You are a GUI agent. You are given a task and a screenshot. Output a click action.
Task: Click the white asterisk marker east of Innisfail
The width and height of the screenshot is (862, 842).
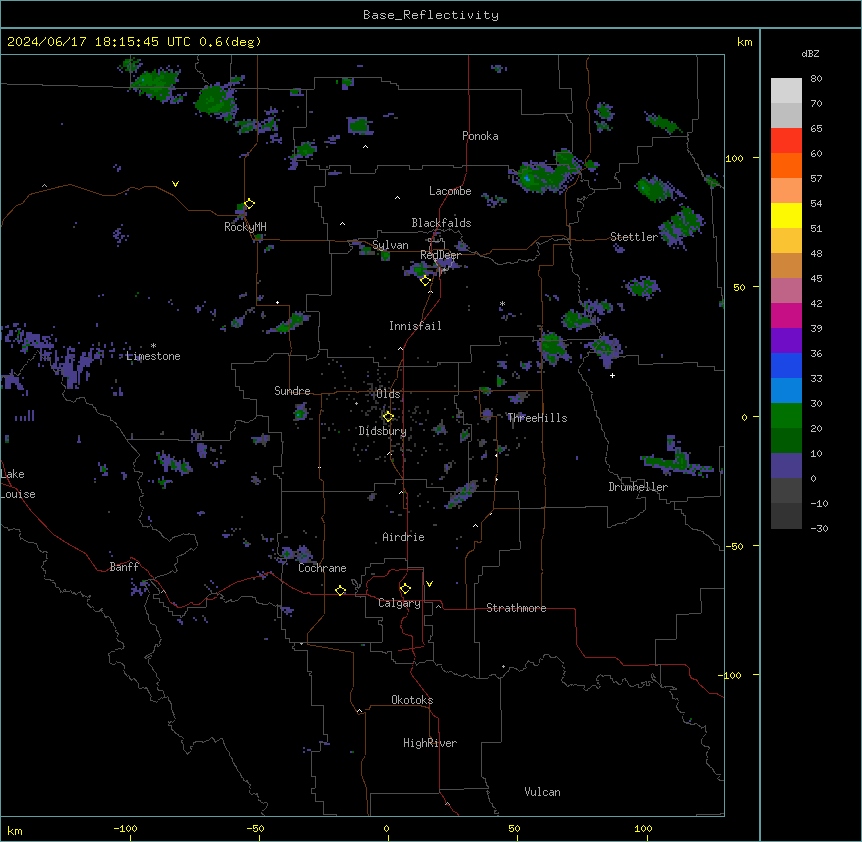click(x=502, y=303)
